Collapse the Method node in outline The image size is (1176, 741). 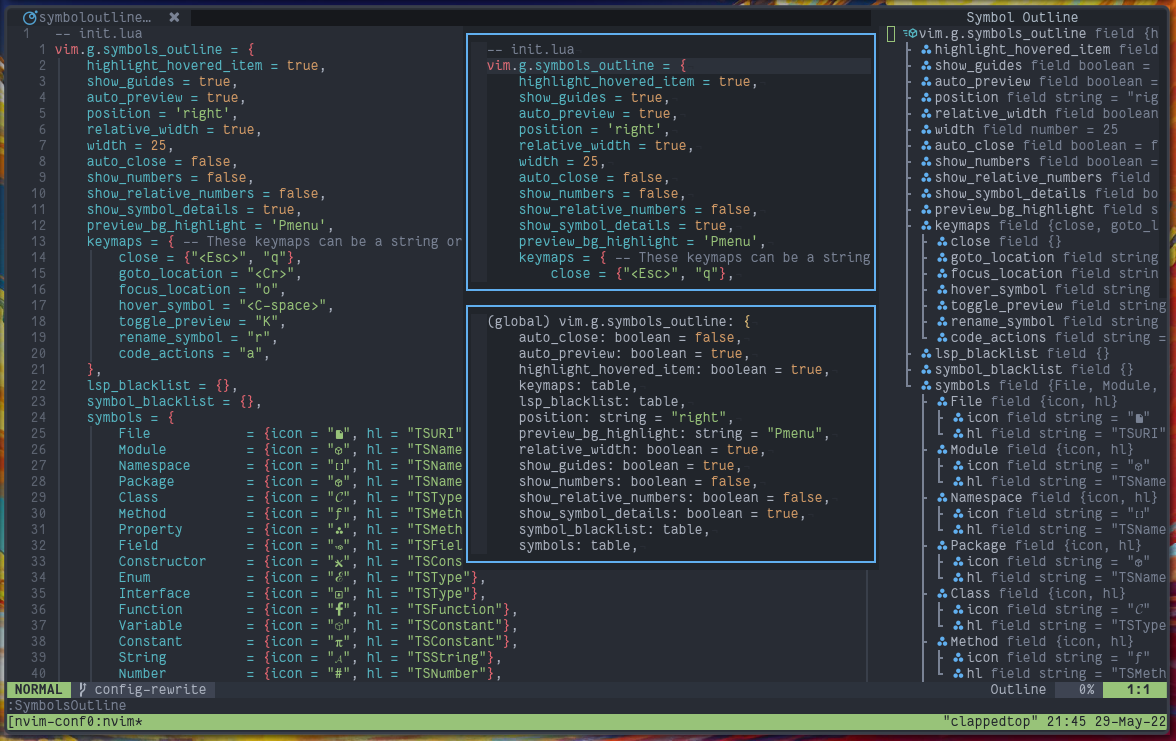(x=943, y=641)
